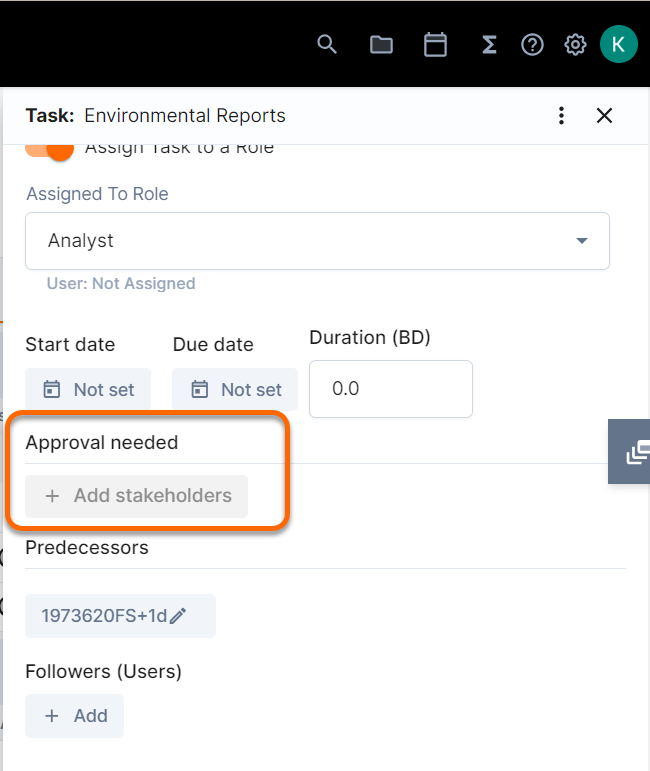Open the side panel copy icon
This screenshot has width=650, height=771.
636,452
